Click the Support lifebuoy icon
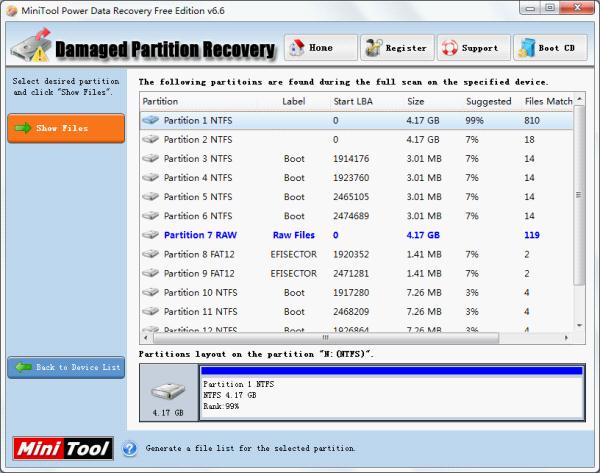 coord(449,48)
